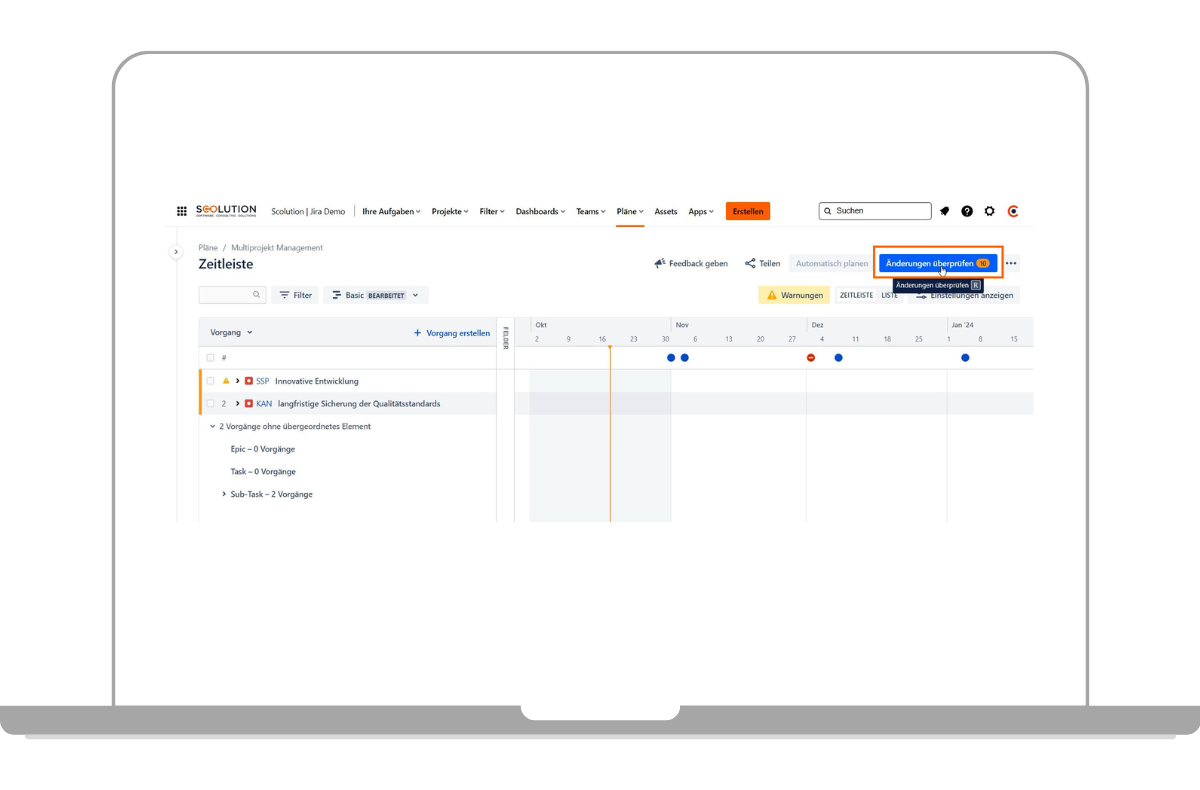Check the KAN row checkbox
This screenshot has height=790, width=1200.
pos(210,404)
